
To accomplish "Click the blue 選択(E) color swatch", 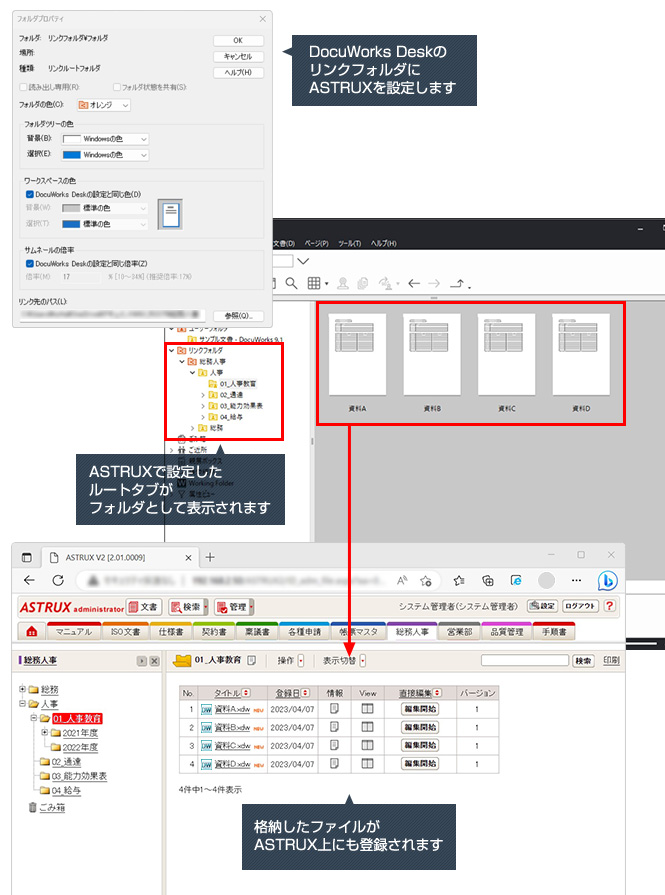I will (71, 155).
